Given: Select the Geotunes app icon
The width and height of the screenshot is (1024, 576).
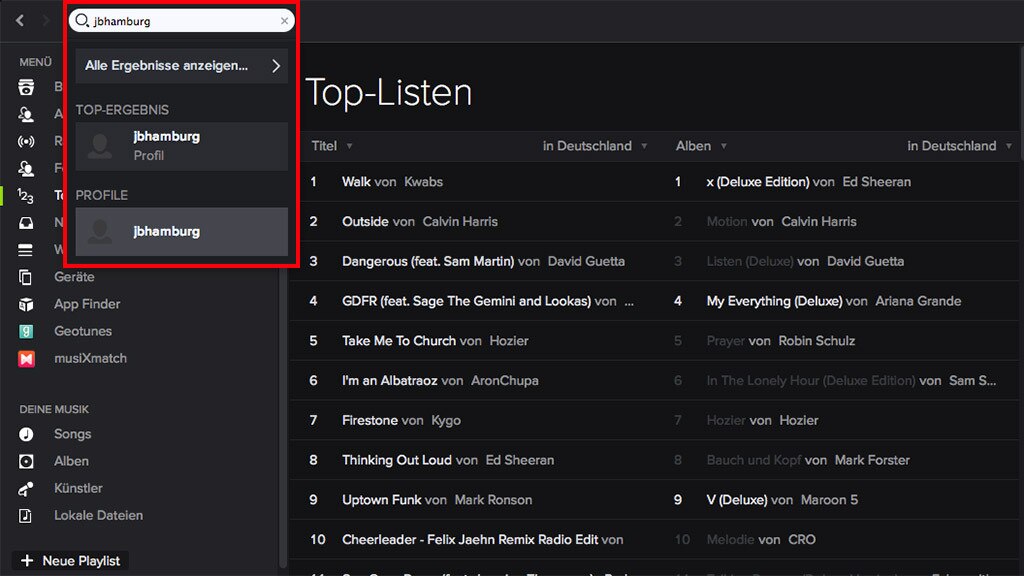Looking at the screenshot, I should [x=27, y=331].
